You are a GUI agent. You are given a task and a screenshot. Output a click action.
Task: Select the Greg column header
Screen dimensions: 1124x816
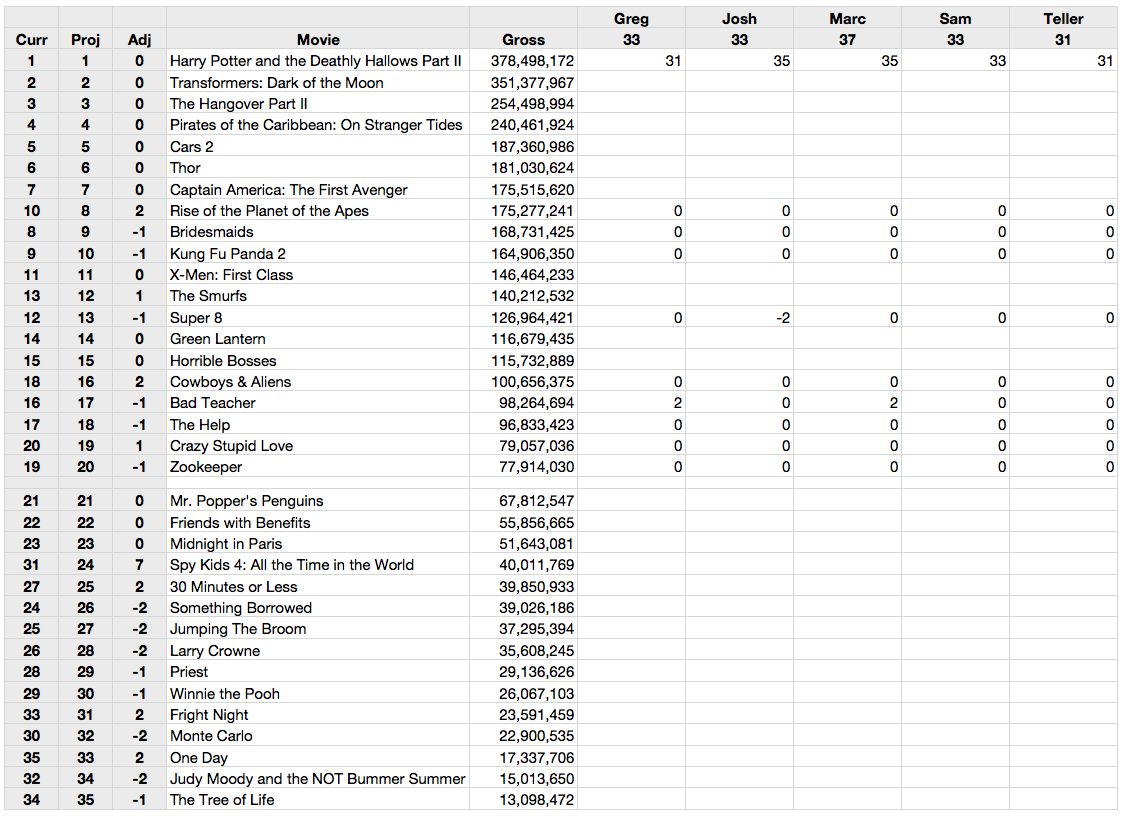[x=632, y=19]
